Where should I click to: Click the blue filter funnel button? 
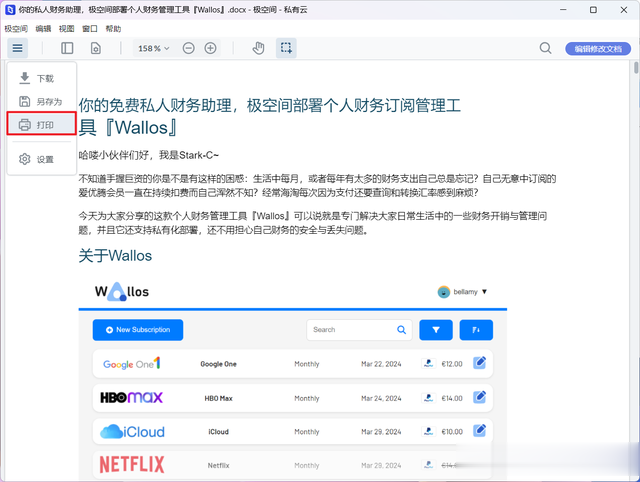click(x=436, y=330)
